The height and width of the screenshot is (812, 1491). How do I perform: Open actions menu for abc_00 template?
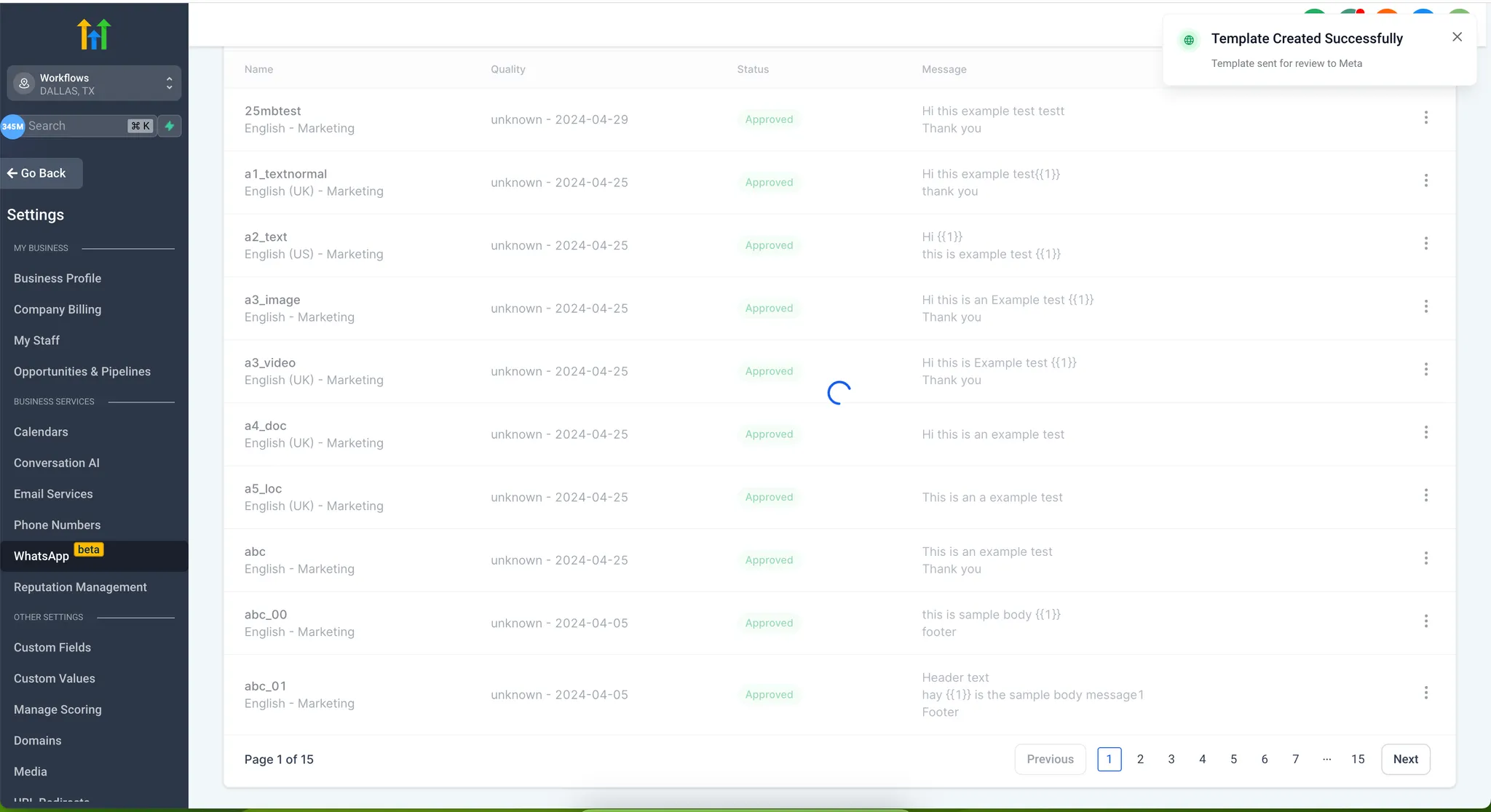pos(1425,621)
